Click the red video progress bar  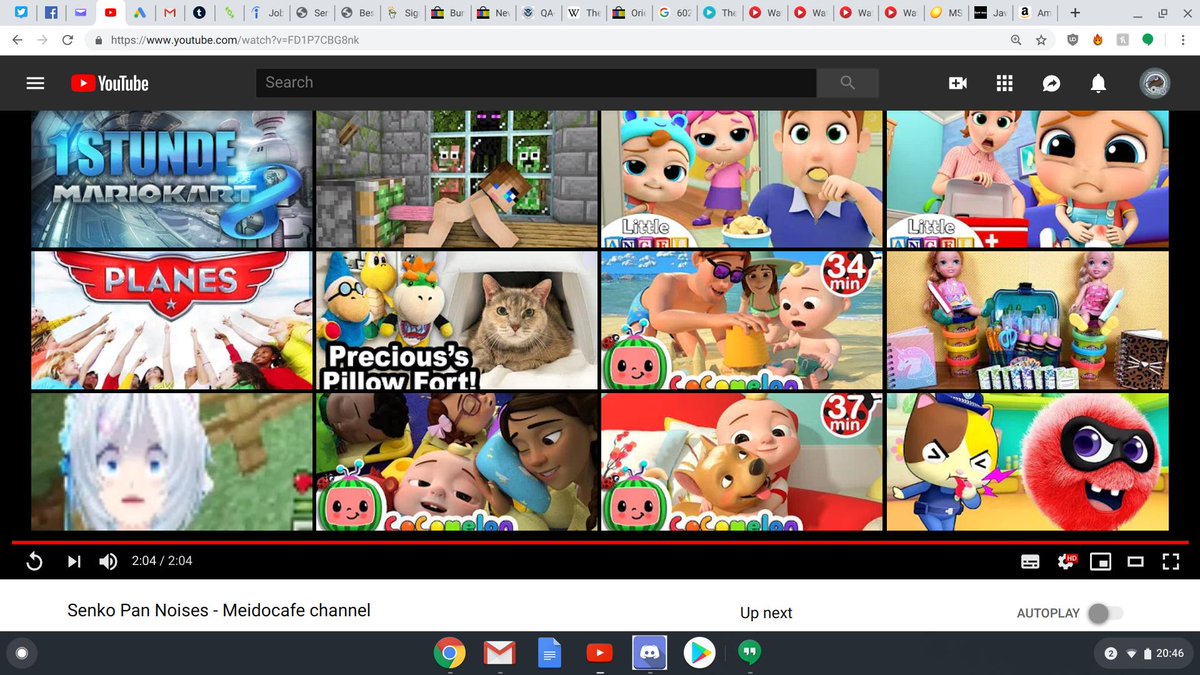(x=600, y=543)
